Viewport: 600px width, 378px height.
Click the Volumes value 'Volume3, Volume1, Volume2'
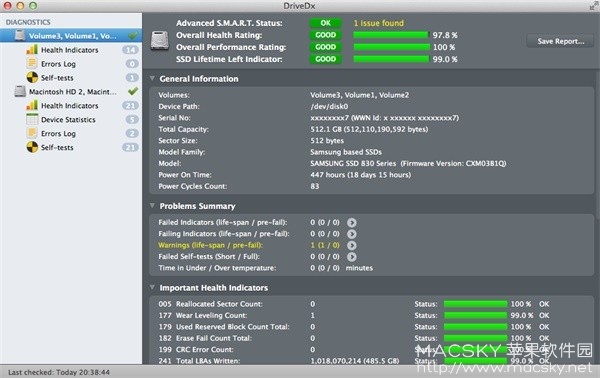[x=359, y=95]
